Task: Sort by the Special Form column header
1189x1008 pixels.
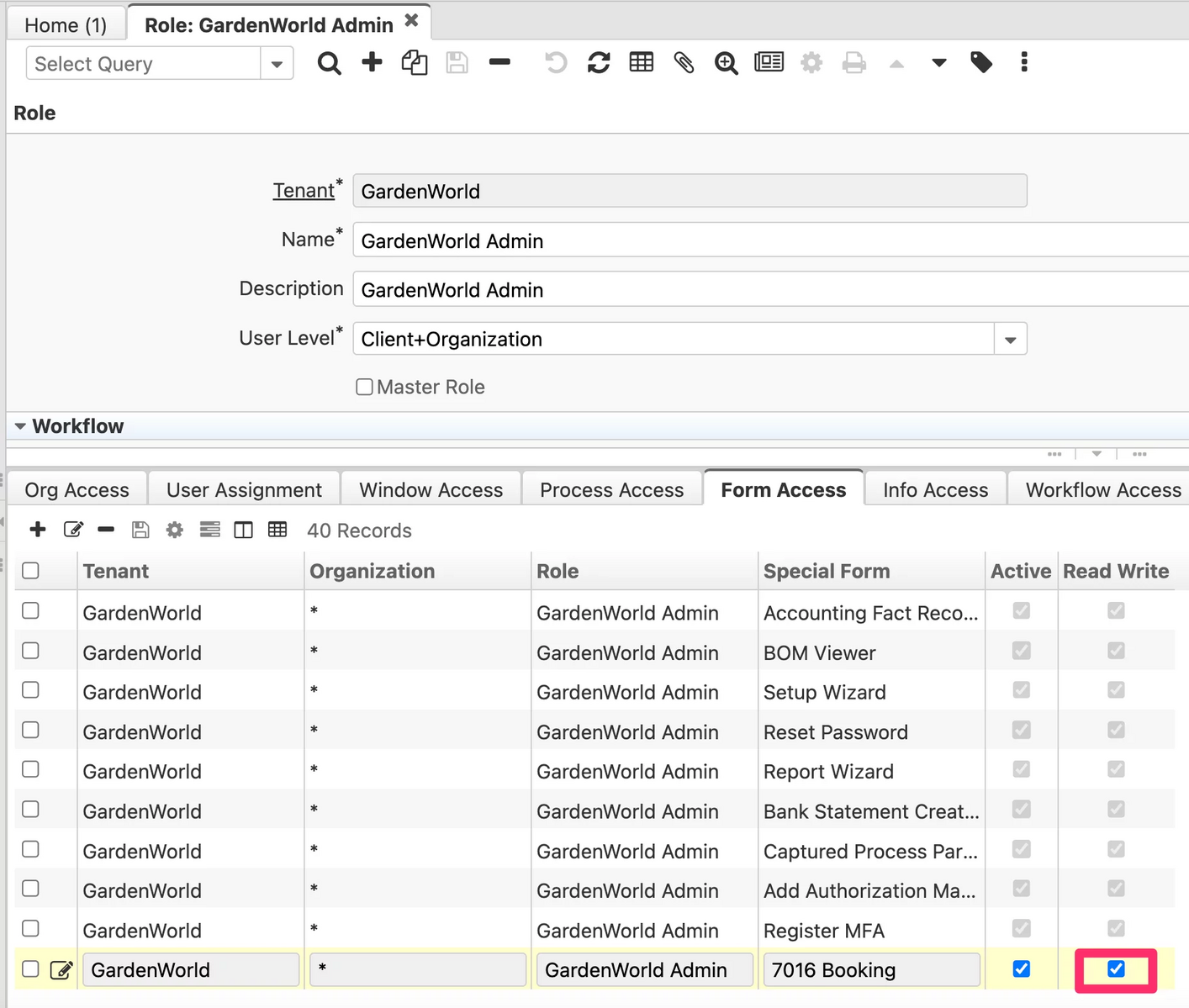Action: [x=826, y=572]
